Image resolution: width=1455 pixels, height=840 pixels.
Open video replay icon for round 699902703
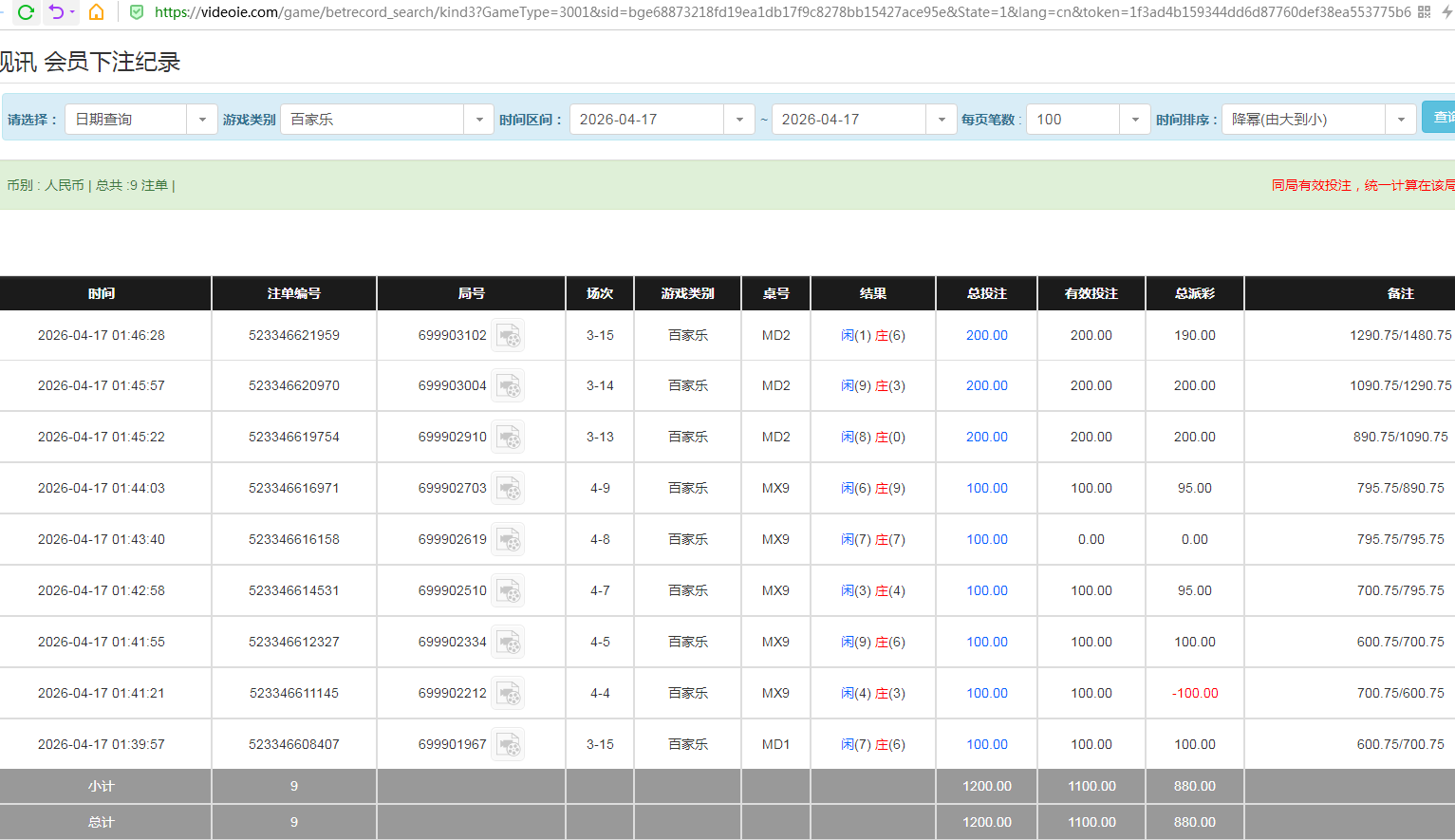[x=509, y=489]
